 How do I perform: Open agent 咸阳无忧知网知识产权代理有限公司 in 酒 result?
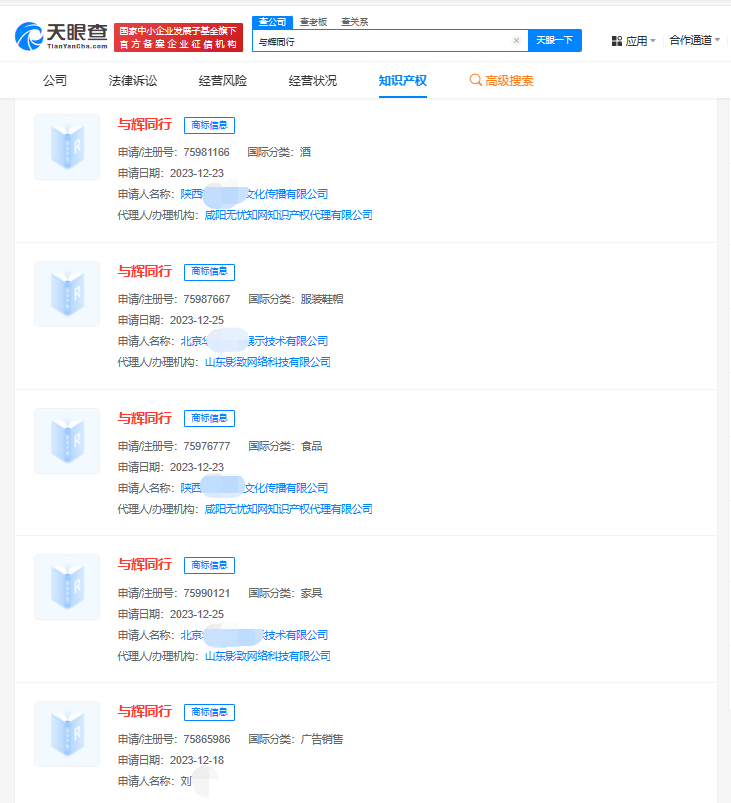(288, 215)
